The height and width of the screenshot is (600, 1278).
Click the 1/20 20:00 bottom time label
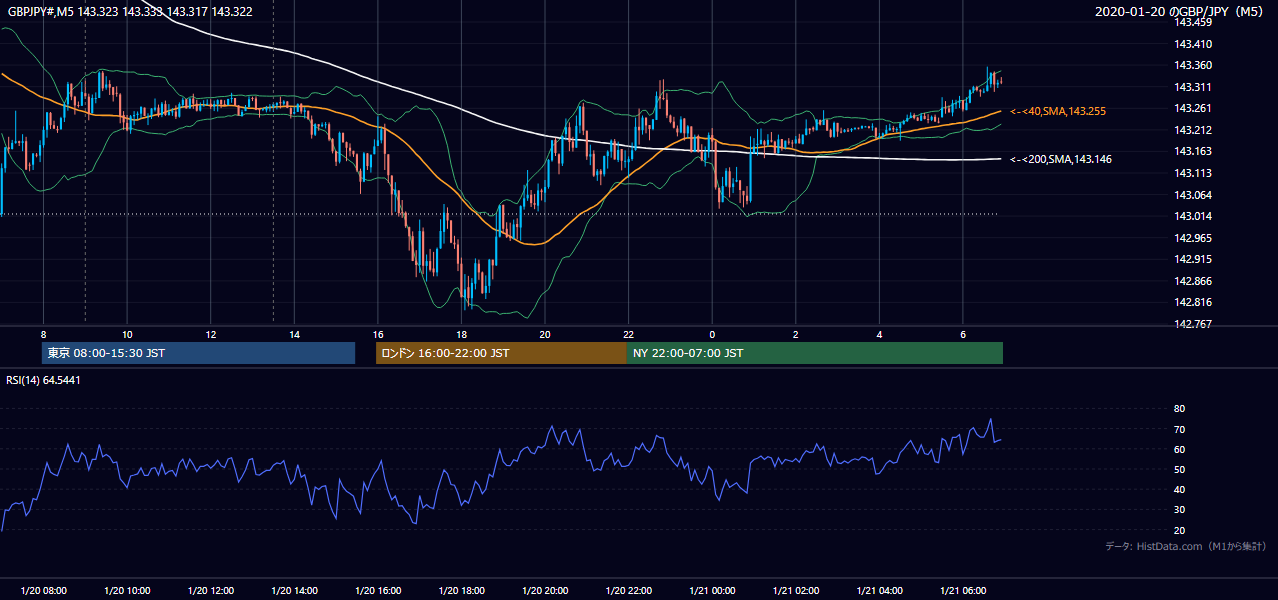click(x=545, y=591)
